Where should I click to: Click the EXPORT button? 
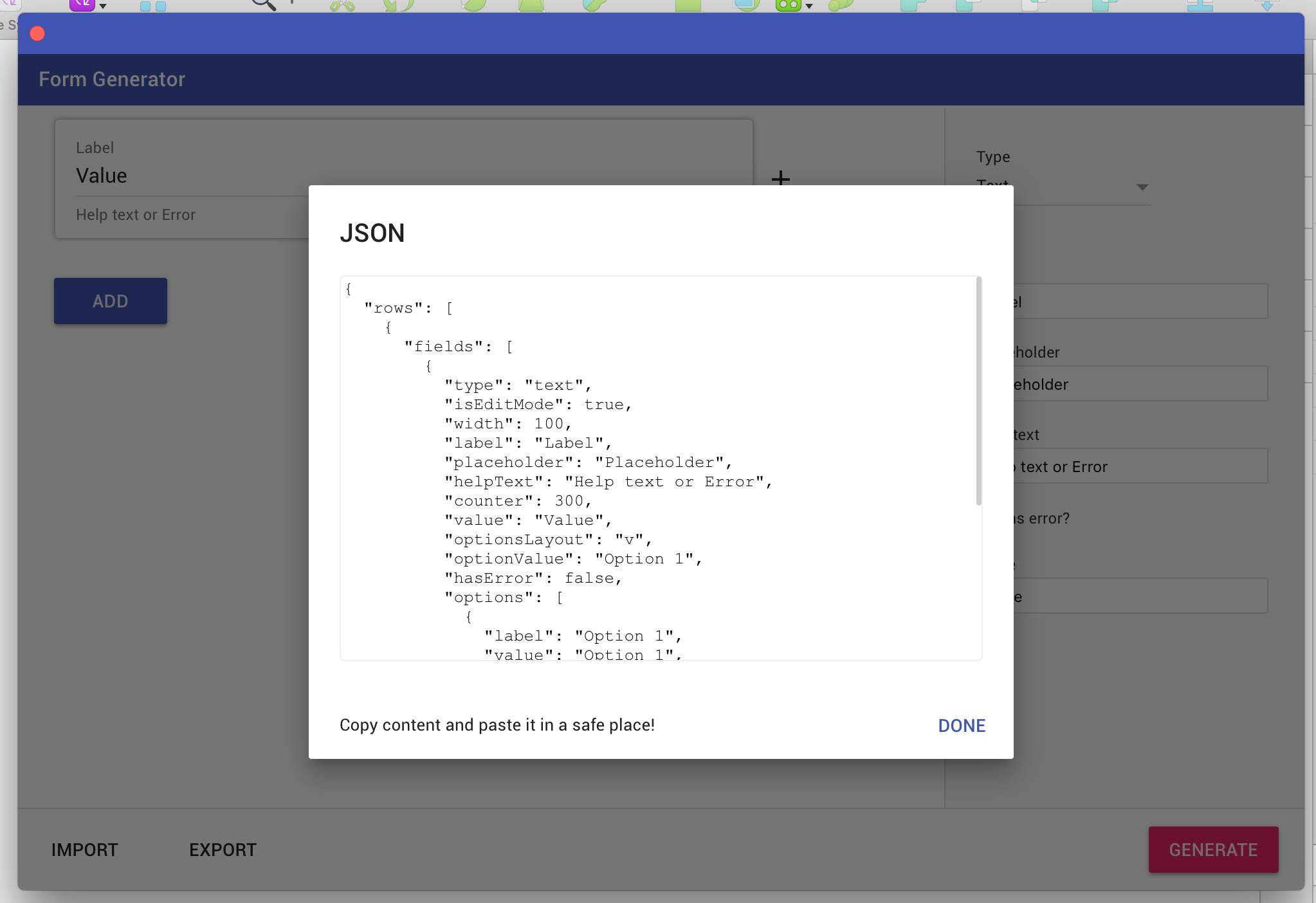[x=223, y=850]
